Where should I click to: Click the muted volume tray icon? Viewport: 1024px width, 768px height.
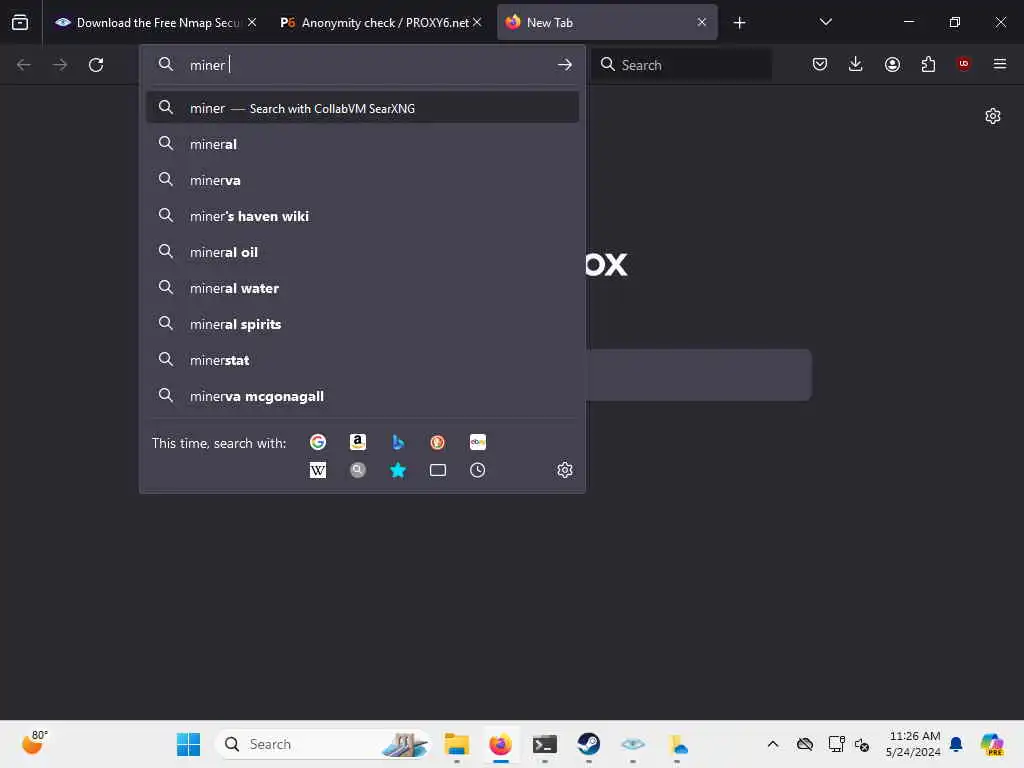pos(862,744)
